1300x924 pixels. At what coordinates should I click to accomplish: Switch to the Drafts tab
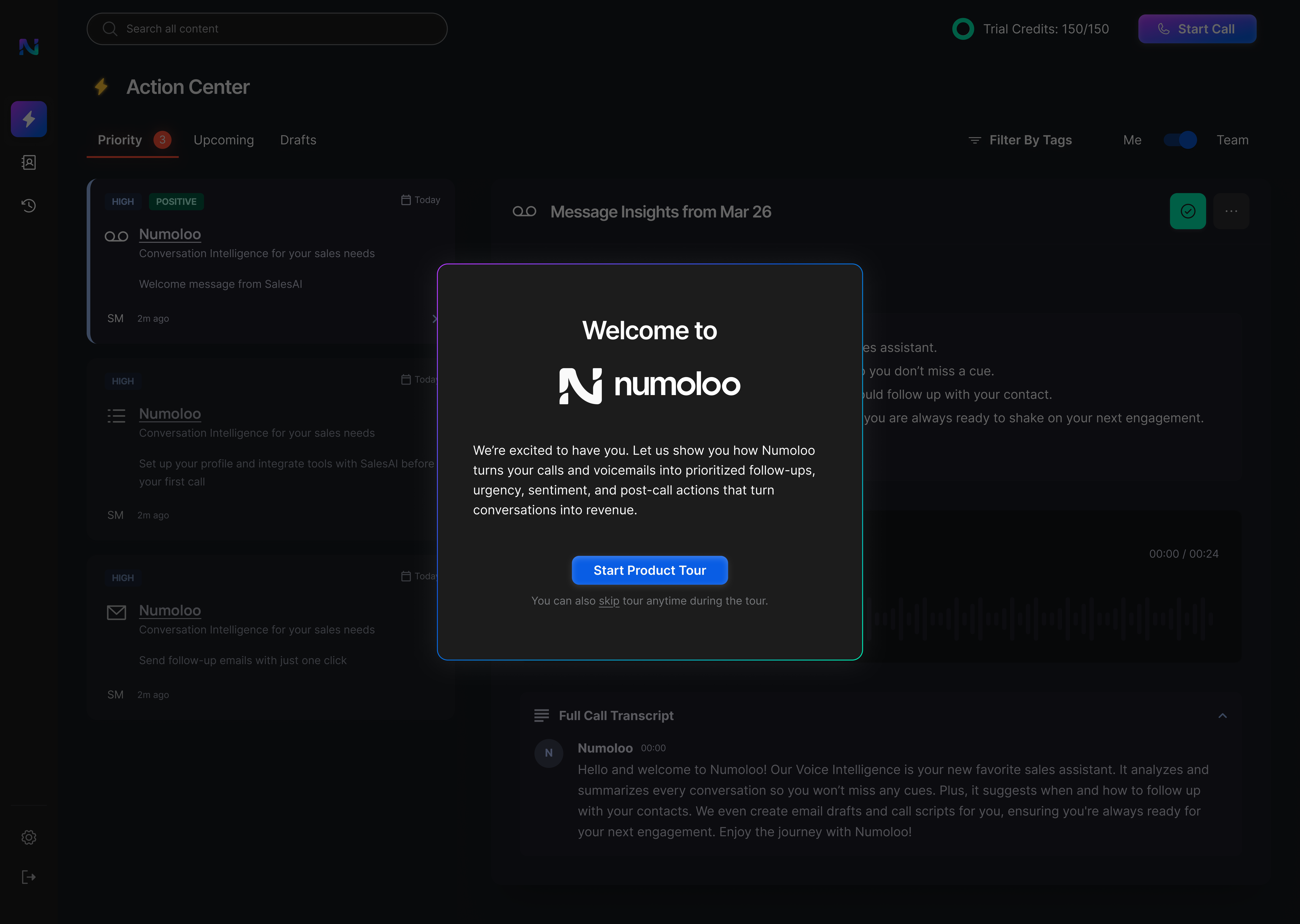(x=298, y=140)
